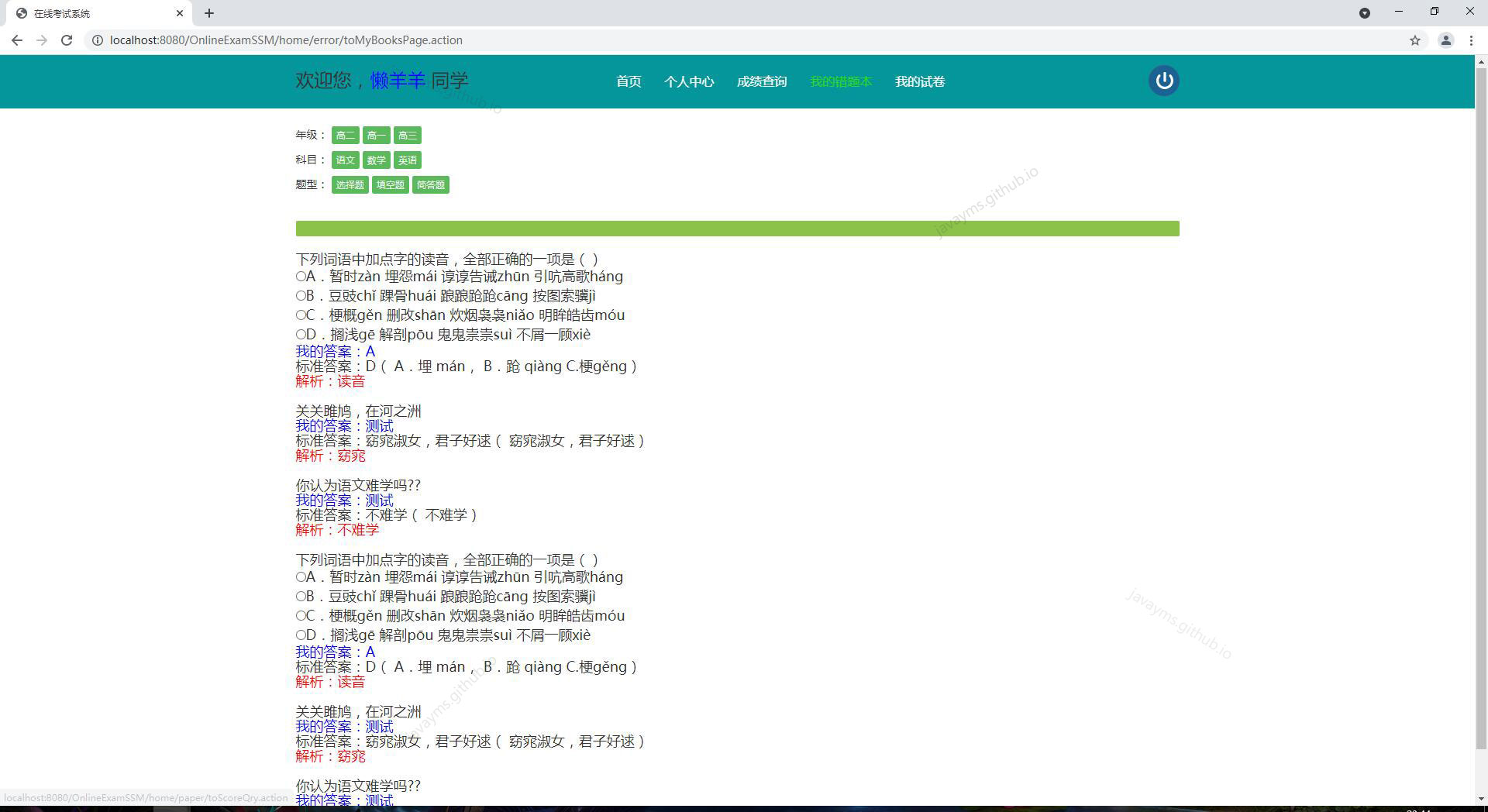Screen dimensions: 1488x812
Task: Click the username 懒羊羊
Action: 398,81
